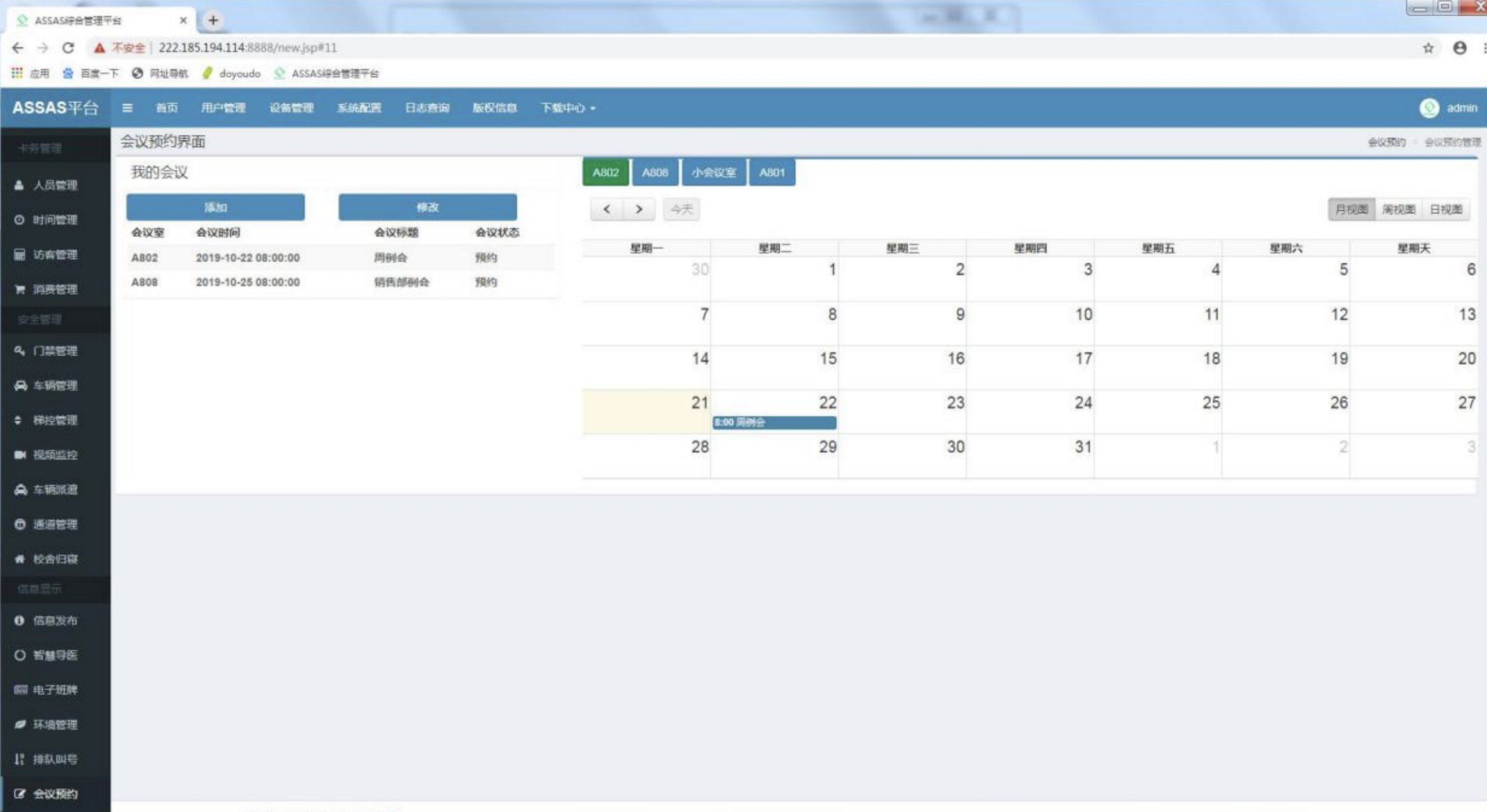
Task: Select the A808 meeting room tab
Action: click(x=654, y=173)
